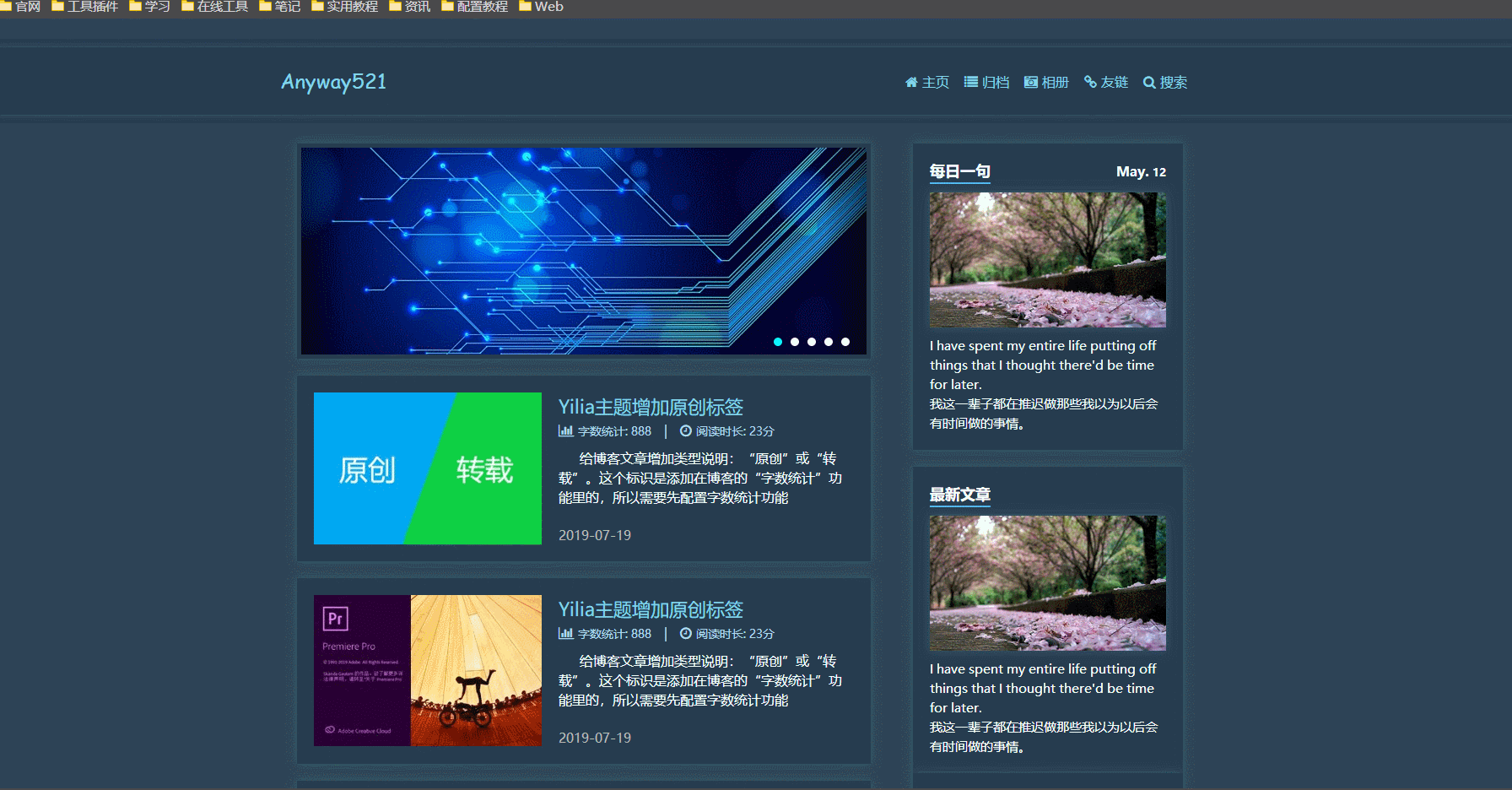Open the 搜索 search page
The height and width of the screenshot is (790, 1512).
coord(1174,82)
